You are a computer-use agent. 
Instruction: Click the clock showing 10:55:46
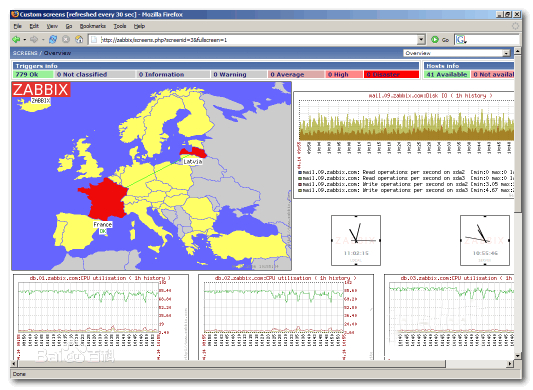(x=485, y=240)
